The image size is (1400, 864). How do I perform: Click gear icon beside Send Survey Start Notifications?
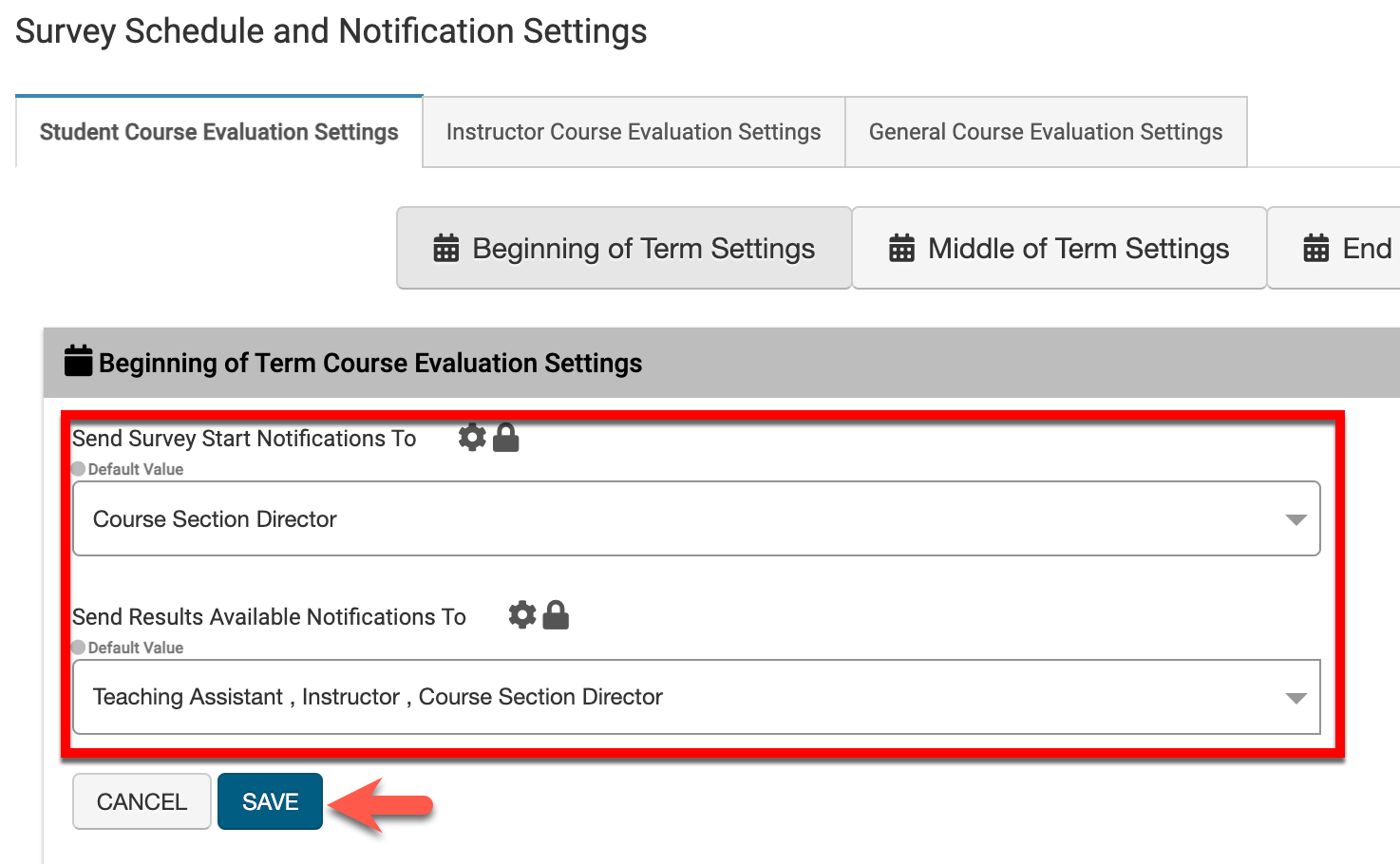tap(472, 437)
